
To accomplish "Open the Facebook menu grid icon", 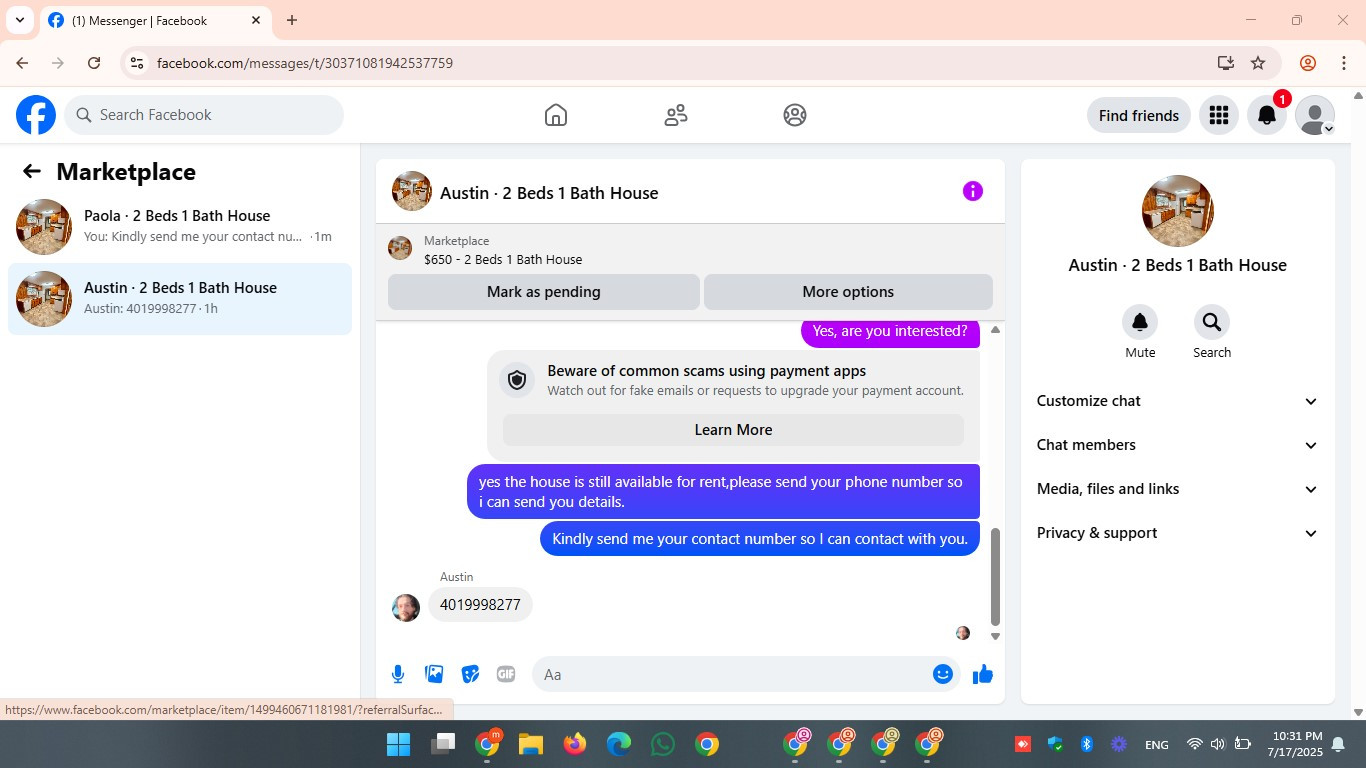I will 1218,115.
